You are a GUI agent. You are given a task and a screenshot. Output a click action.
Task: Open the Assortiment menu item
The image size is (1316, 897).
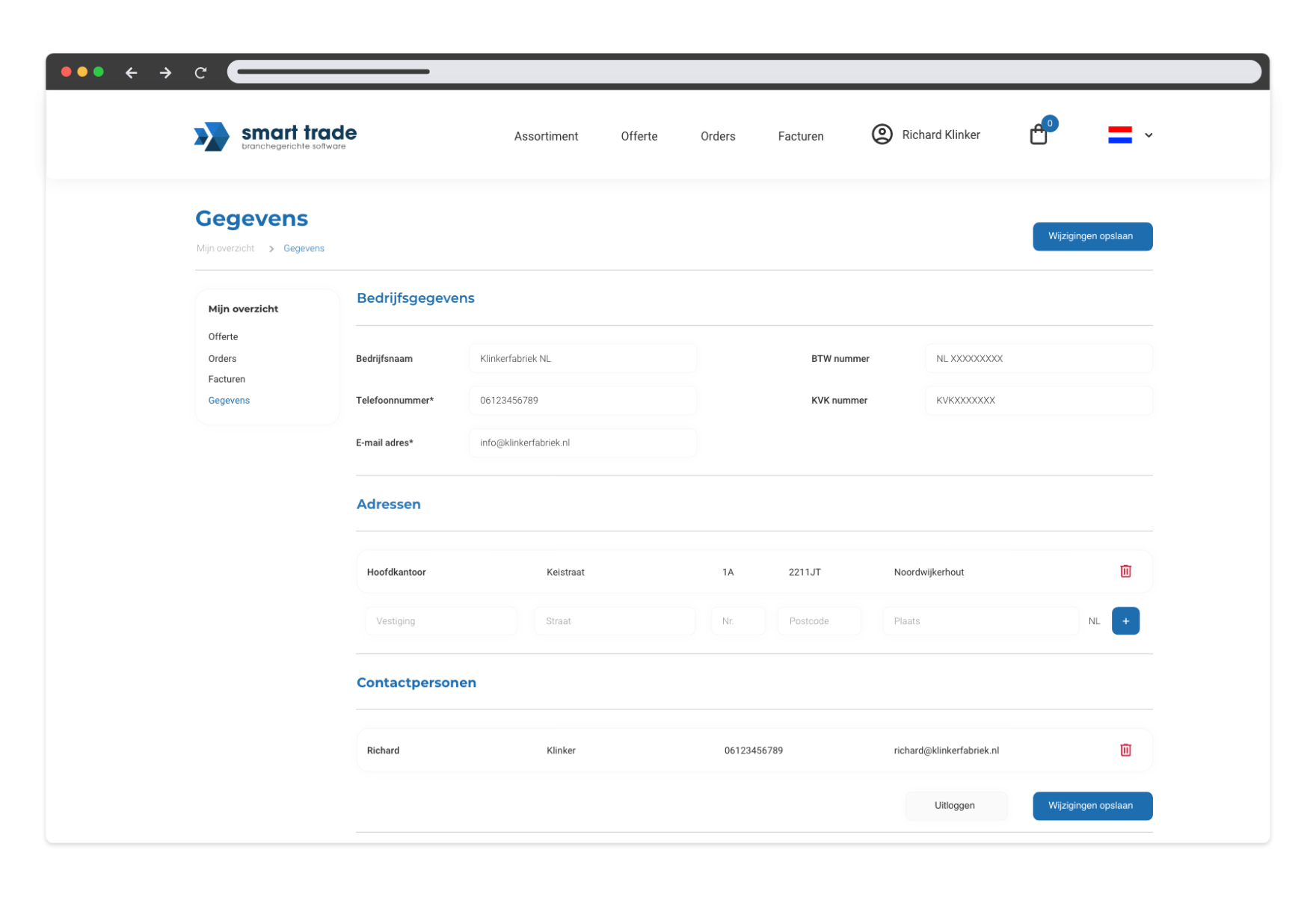click(x=546, y=136)
